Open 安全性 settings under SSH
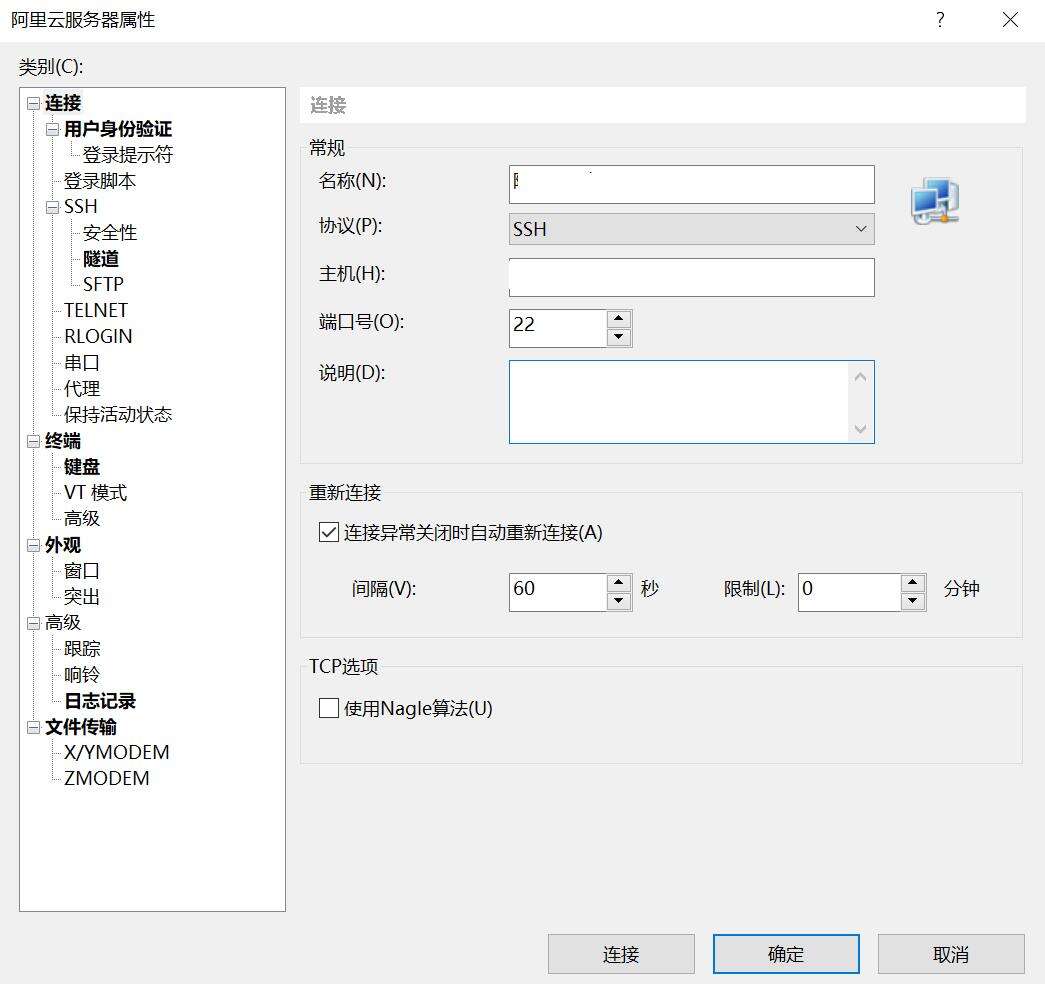 [110, 233]
